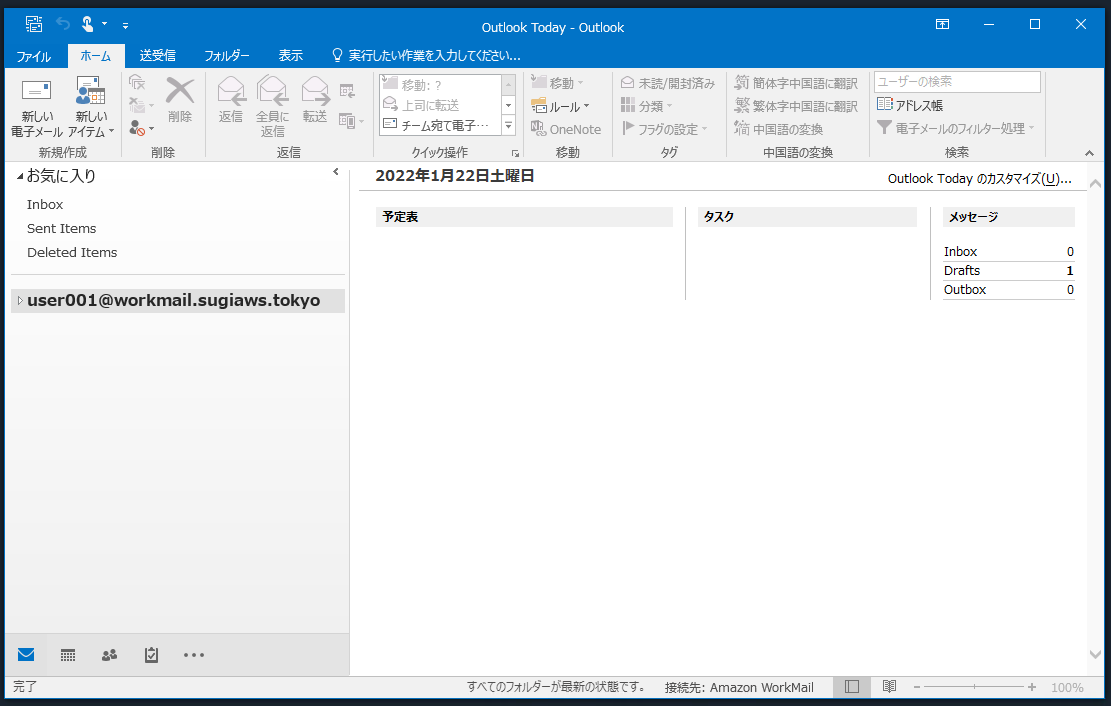Collapse the ribbon with the chevron
1111x706 pixels.
(x=1089, y=153)
